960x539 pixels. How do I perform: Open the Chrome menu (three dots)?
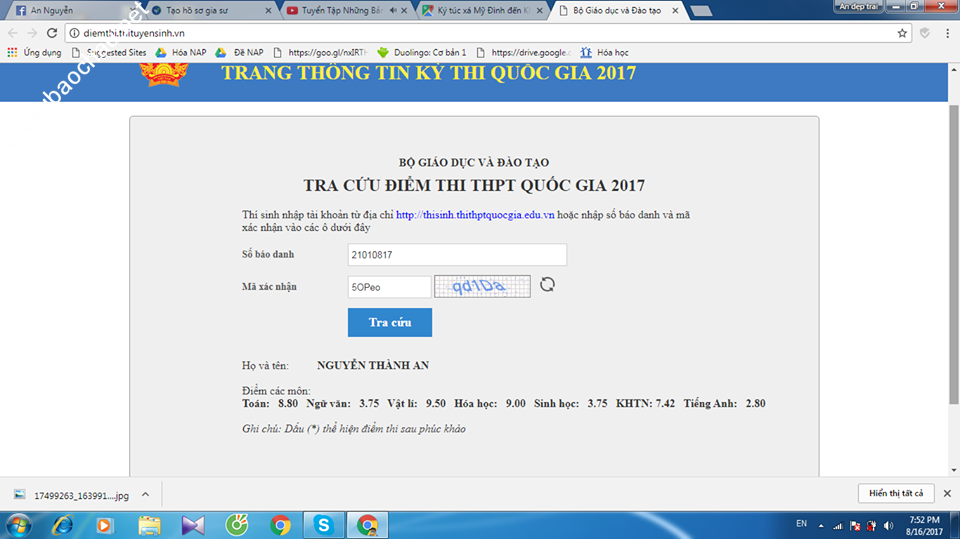tap(946, 33)
